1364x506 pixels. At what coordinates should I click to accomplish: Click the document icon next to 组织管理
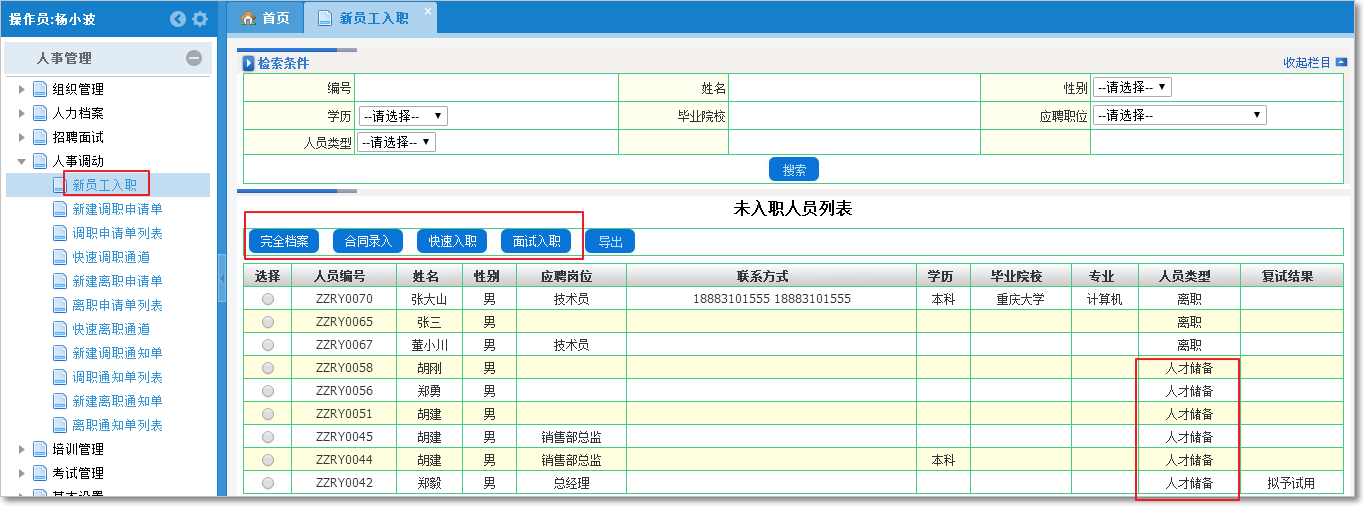(x=40, y=89)
